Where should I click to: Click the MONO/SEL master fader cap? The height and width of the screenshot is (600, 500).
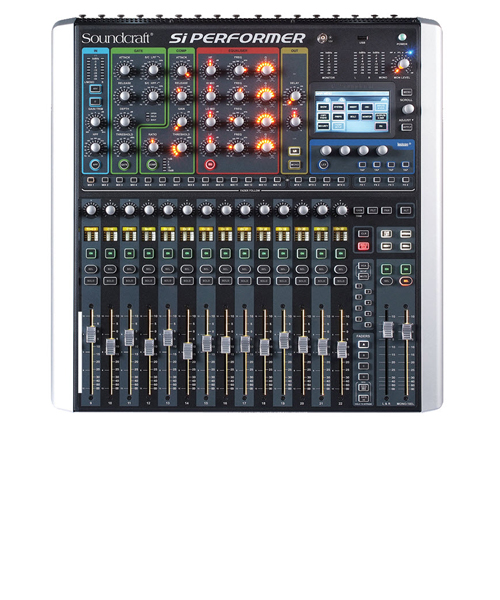coord(406,331)
